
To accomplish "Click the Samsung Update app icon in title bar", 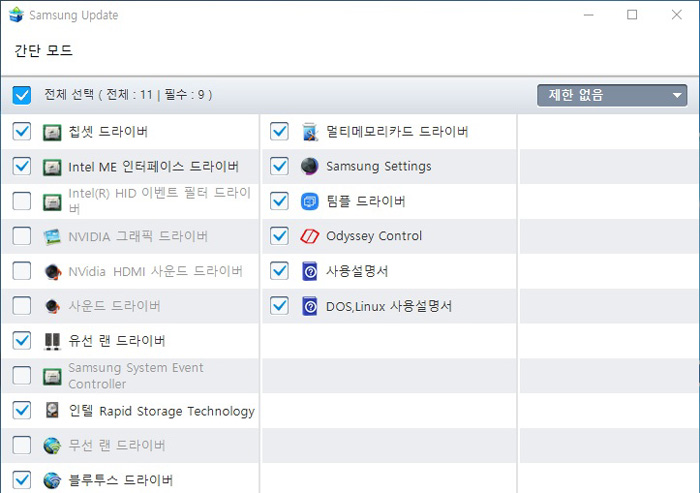I will tap(15, 15).
